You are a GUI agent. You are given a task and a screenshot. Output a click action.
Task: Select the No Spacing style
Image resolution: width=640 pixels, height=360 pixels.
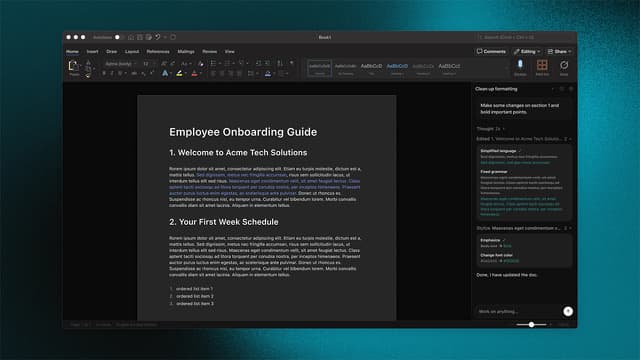(x=345, y=68)
